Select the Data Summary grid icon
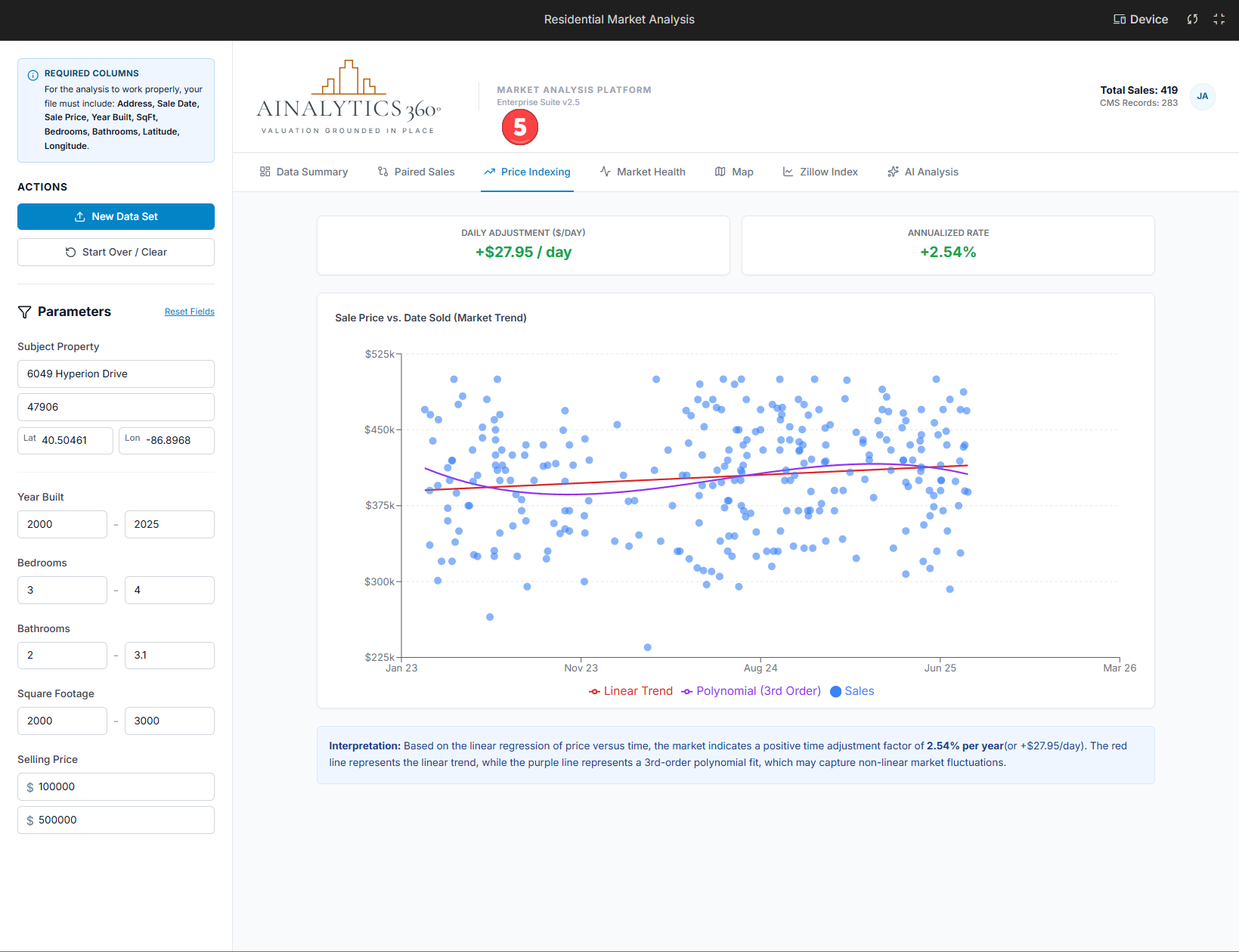The height and width of the screenshot is (952, 1239). pos(265,172)
